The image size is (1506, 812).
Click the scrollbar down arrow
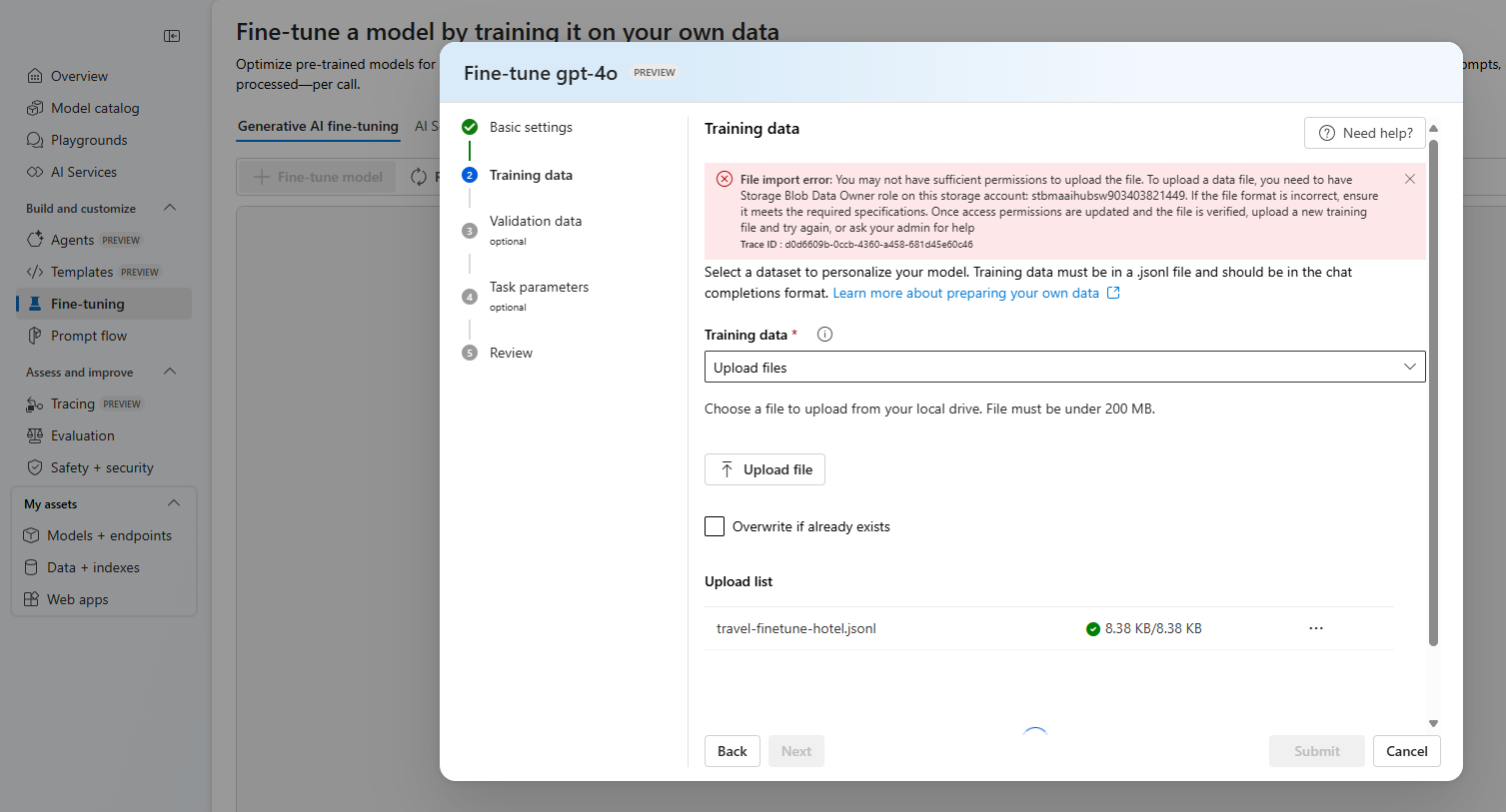coord(1433,723)
